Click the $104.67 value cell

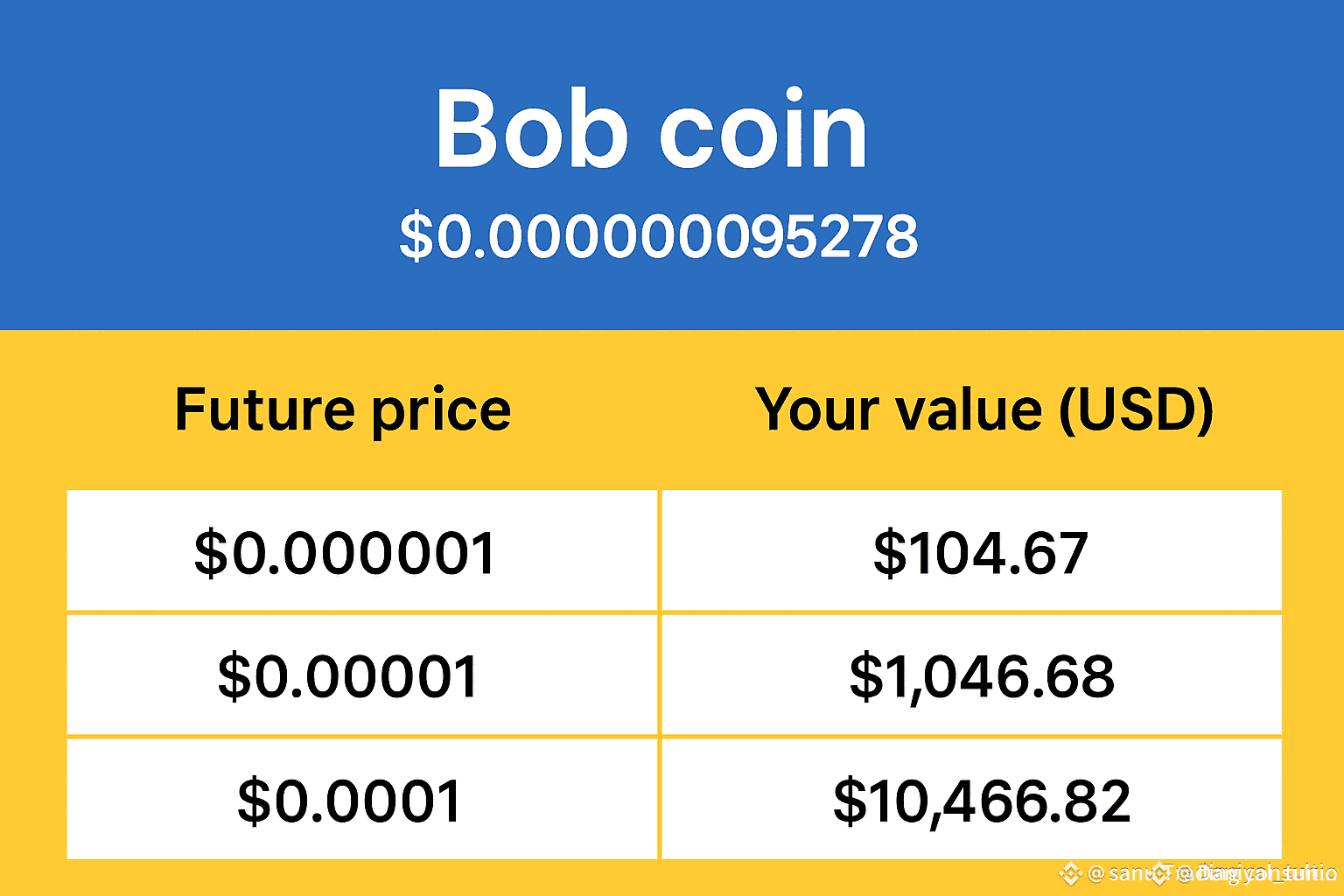972,550
